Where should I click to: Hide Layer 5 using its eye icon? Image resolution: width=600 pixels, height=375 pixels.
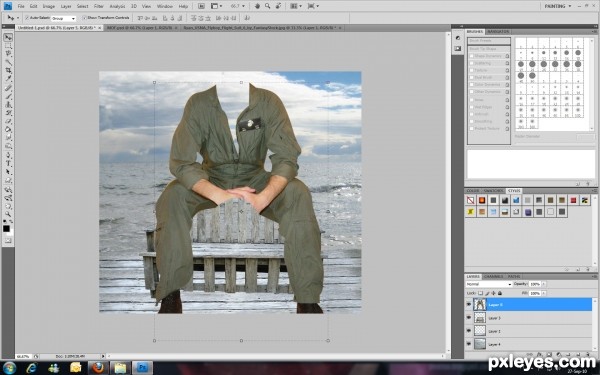pyautogui.click(x=469, y=305)
